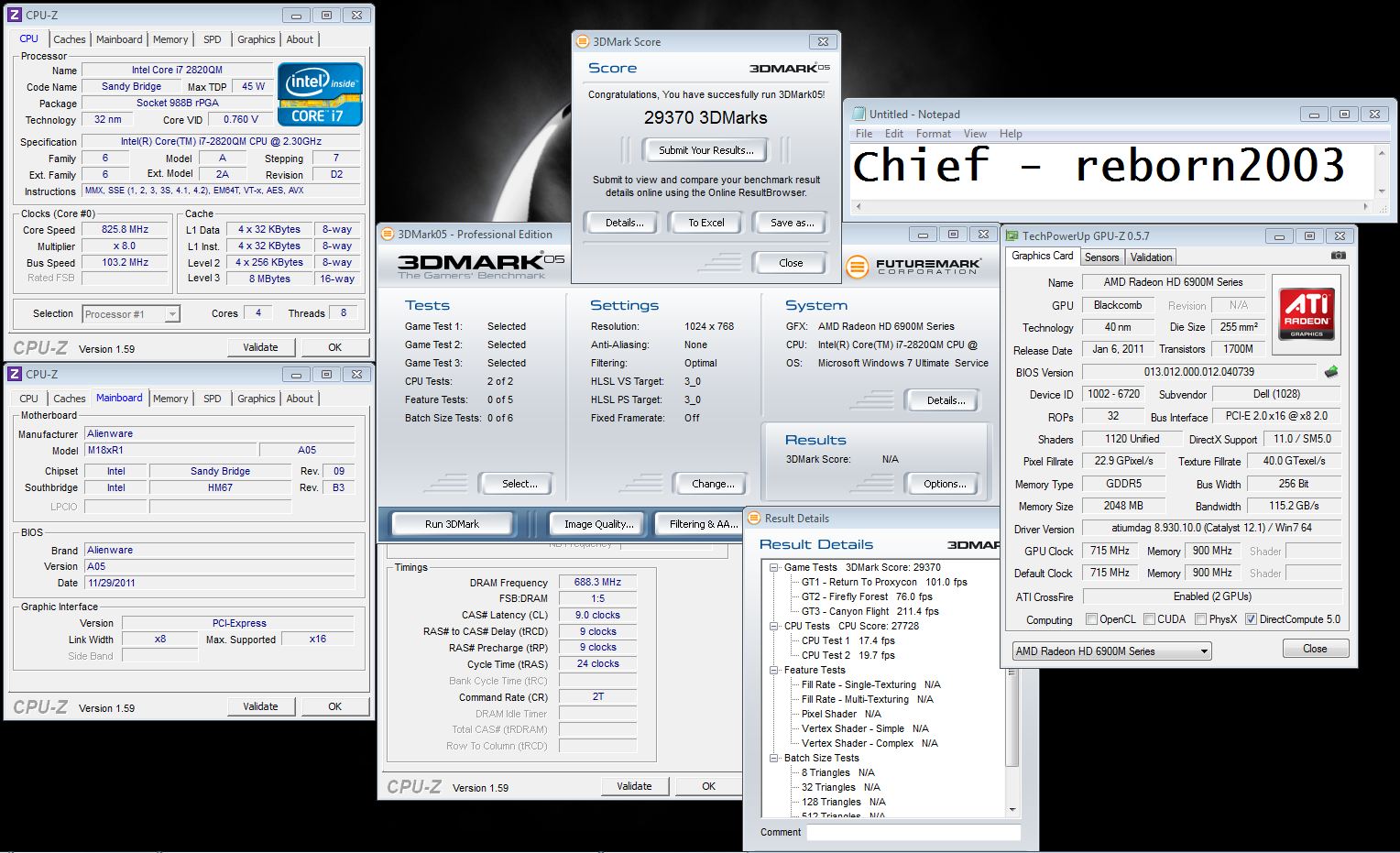Click the Options... button under Results

[944, 484]
